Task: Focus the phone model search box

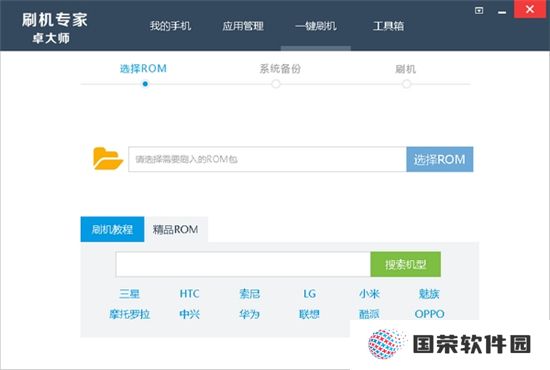Action: [243, 264]
